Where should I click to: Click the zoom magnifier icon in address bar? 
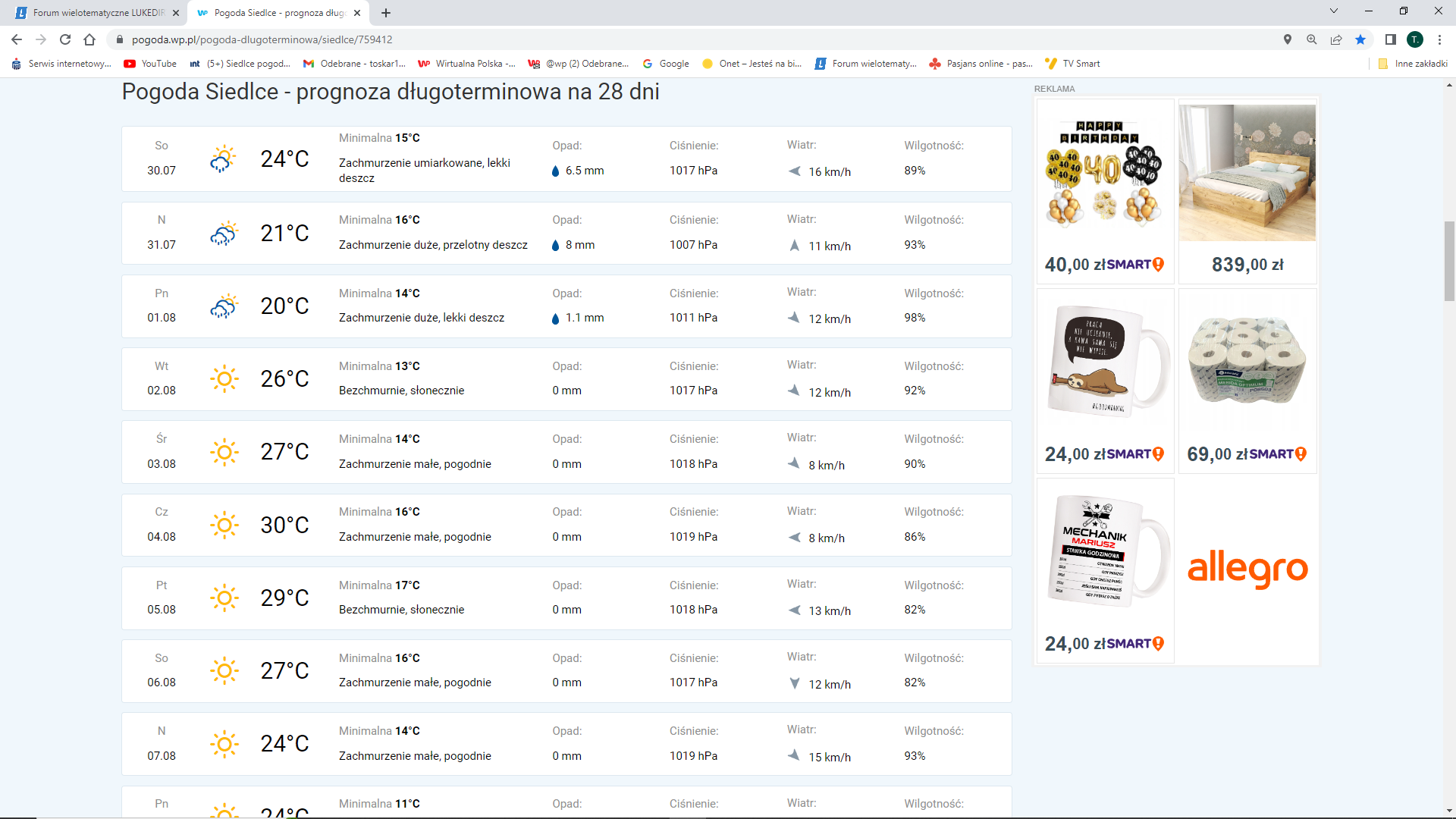(x=1311, y=39)
